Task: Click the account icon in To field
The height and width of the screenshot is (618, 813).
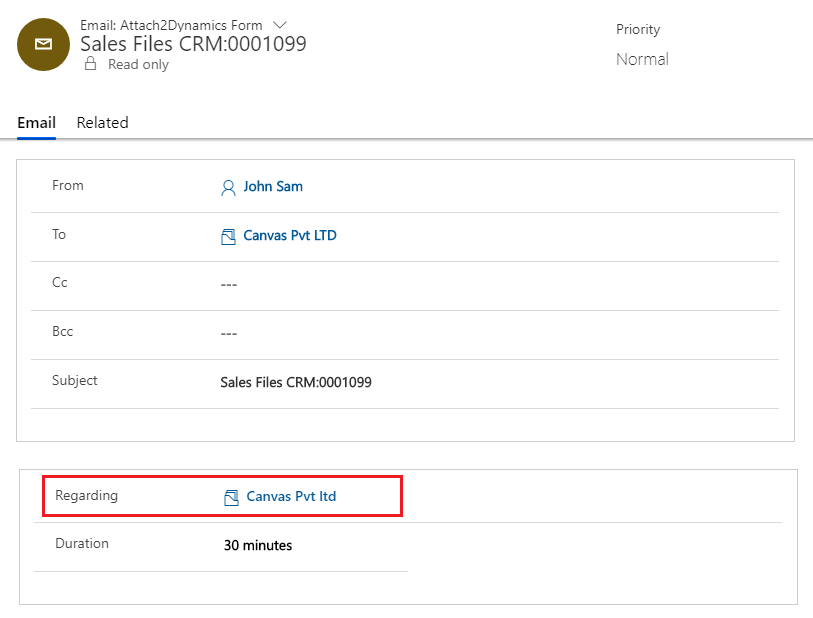Action: click(228, 236)
